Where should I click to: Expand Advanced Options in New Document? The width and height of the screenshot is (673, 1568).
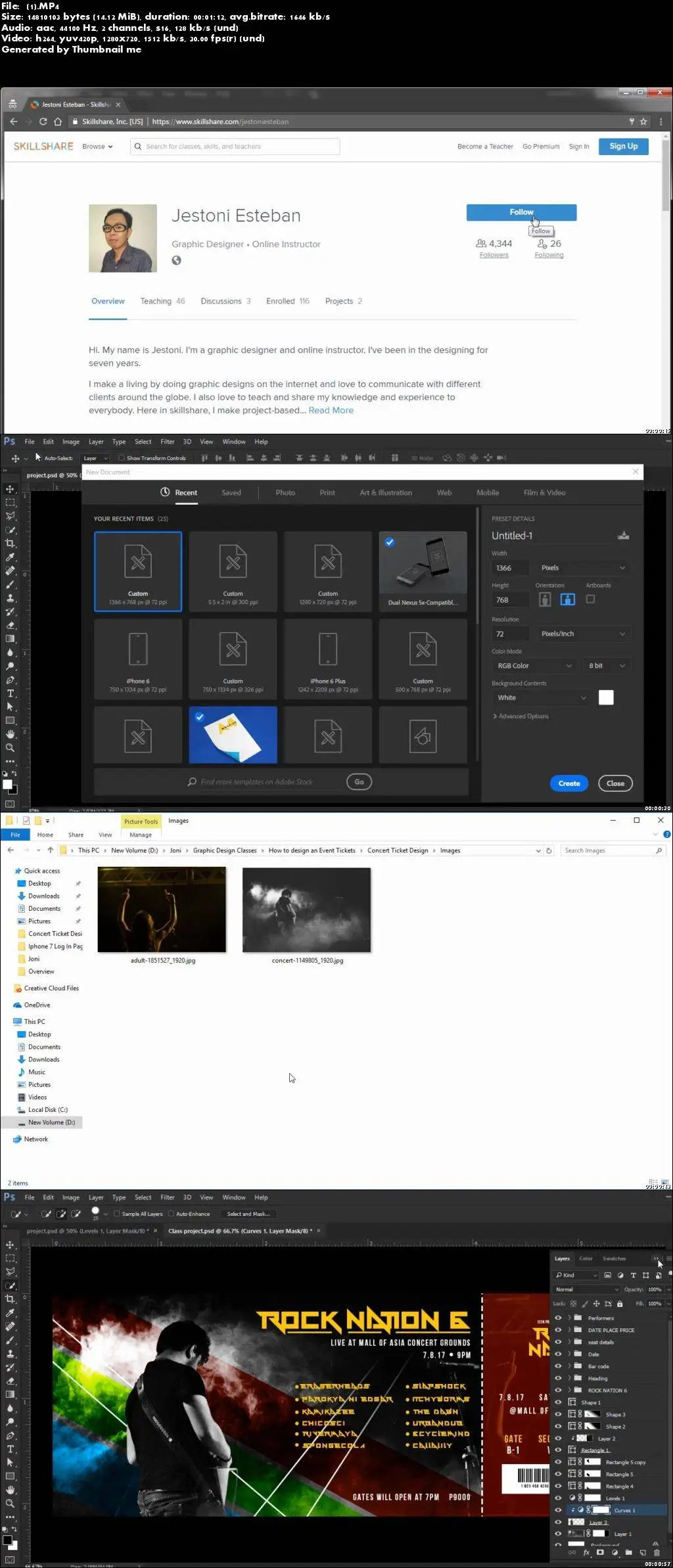521,716
